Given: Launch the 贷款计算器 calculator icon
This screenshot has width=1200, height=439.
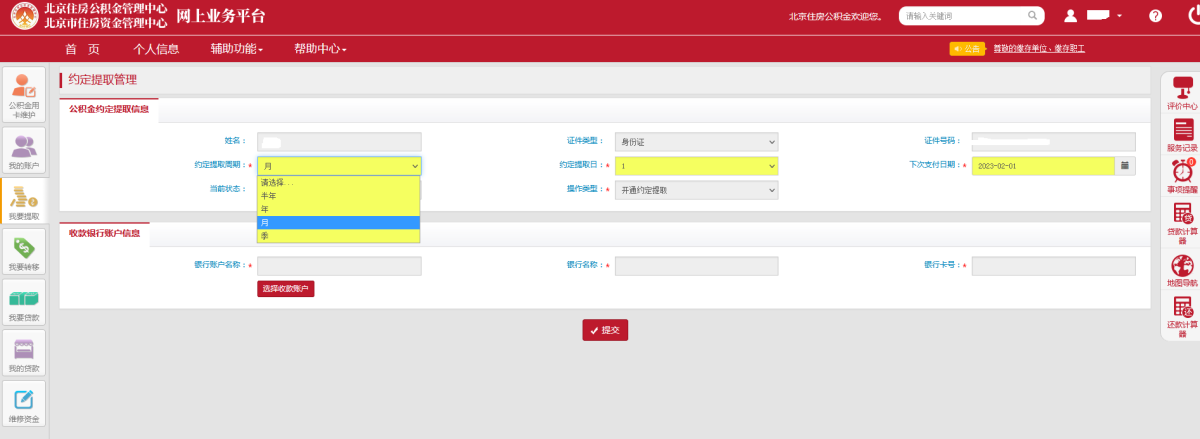Looking at the screenshot, I should [x=1182, y=222].
